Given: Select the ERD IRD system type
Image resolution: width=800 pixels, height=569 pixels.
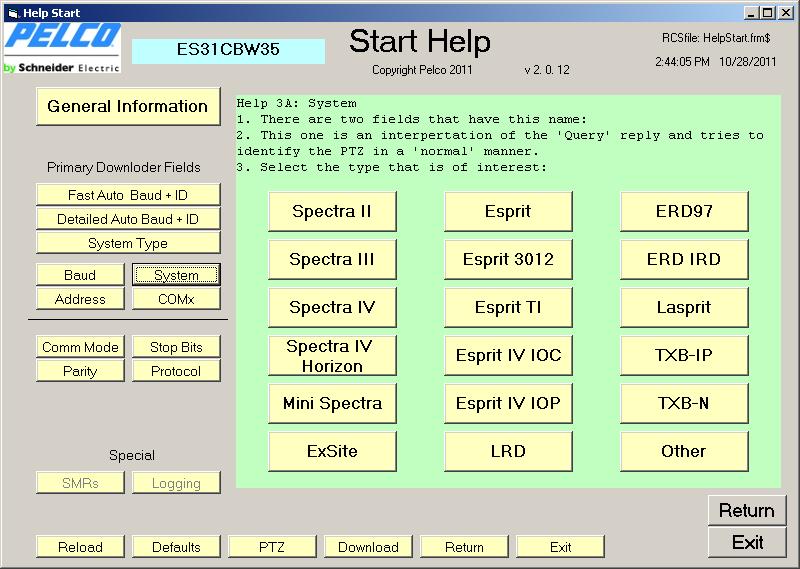Looking at the screenshot, I should tap(684, 259).
